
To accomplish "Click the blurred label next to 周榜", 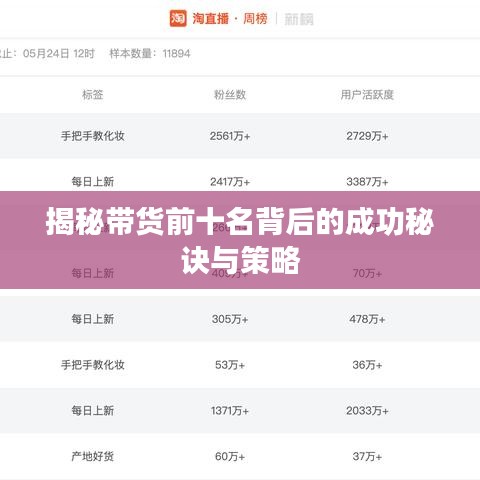I will [299, 19].
